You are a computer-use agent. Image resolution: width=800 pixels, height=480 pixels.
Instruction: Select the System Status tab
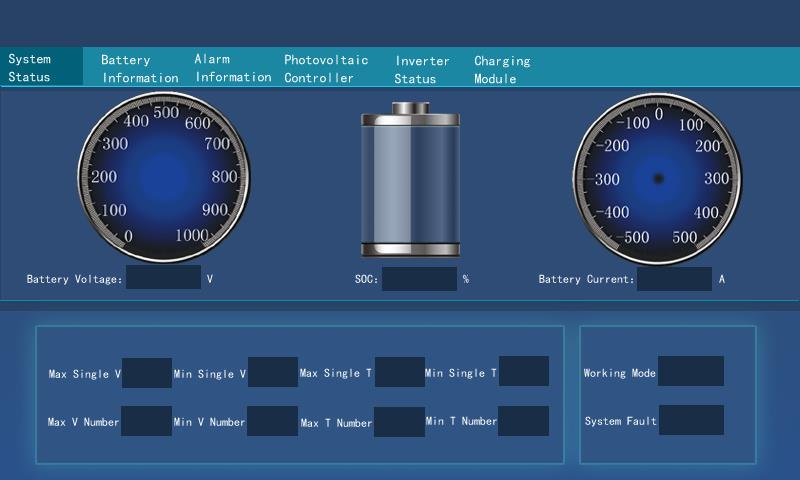coord(42,68)
